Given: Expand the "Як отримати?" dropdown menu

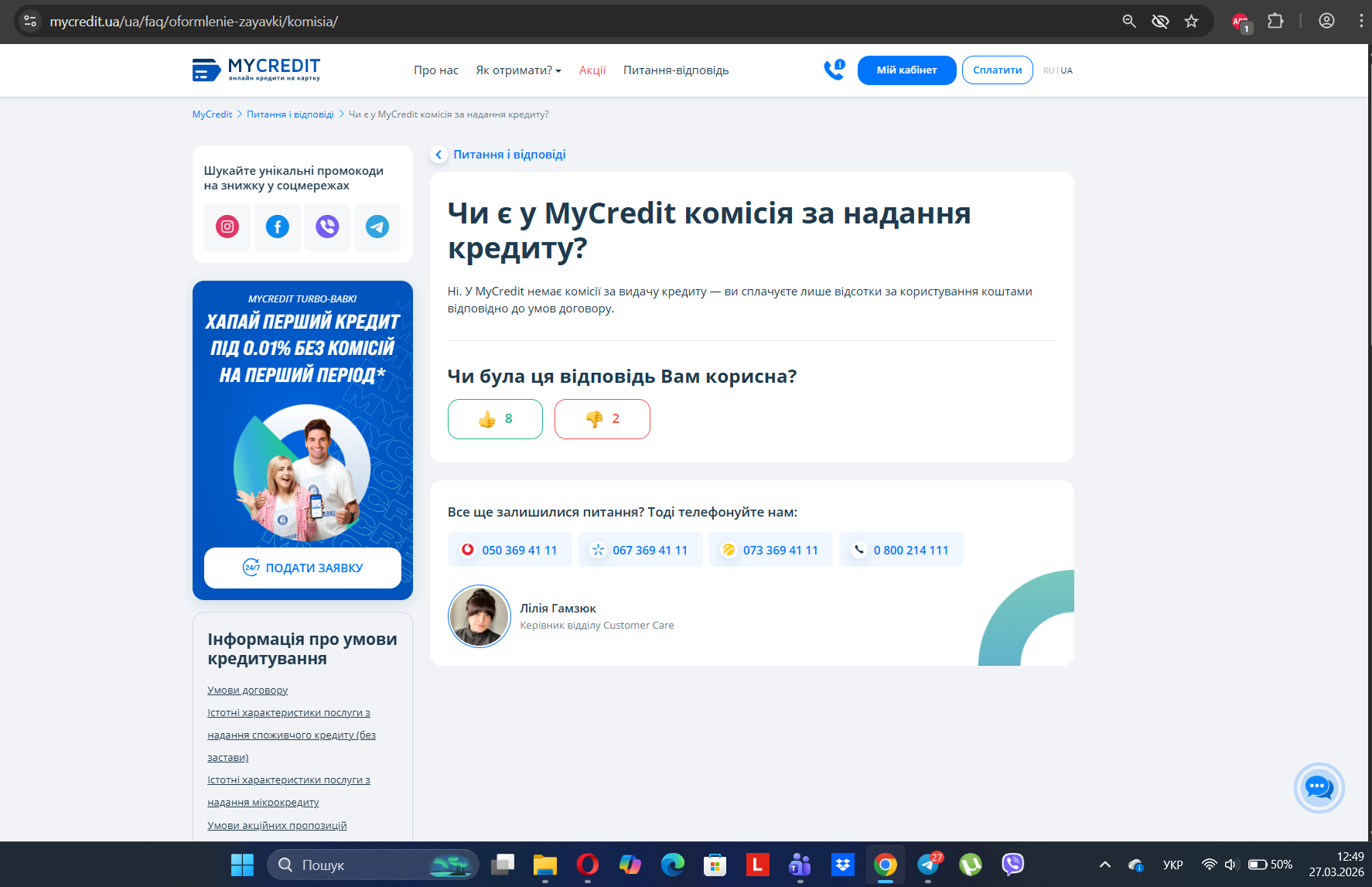Looking at the screenshot, I should [519, 70].
